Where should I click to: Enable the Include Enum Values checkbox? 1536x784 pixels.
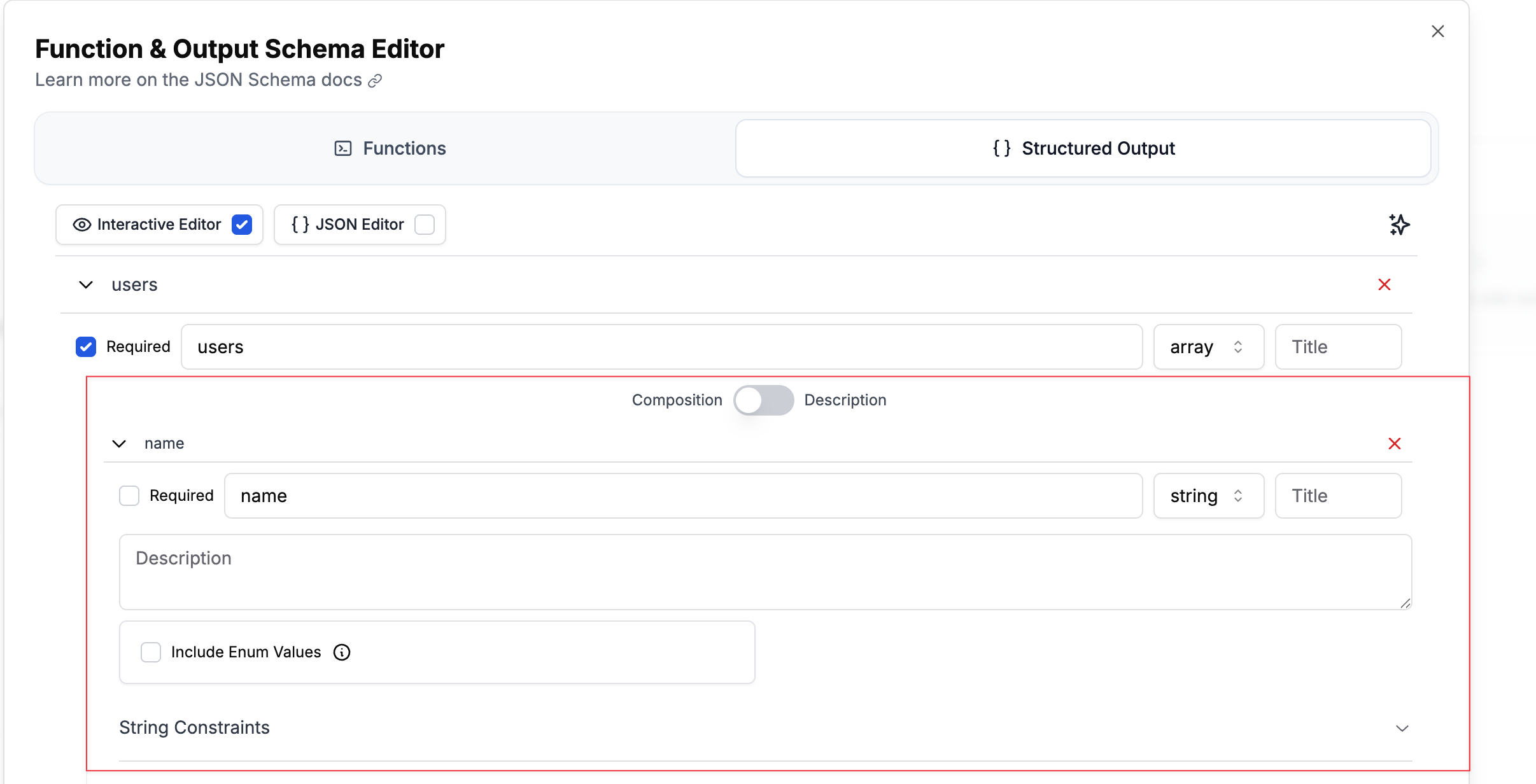151,652
